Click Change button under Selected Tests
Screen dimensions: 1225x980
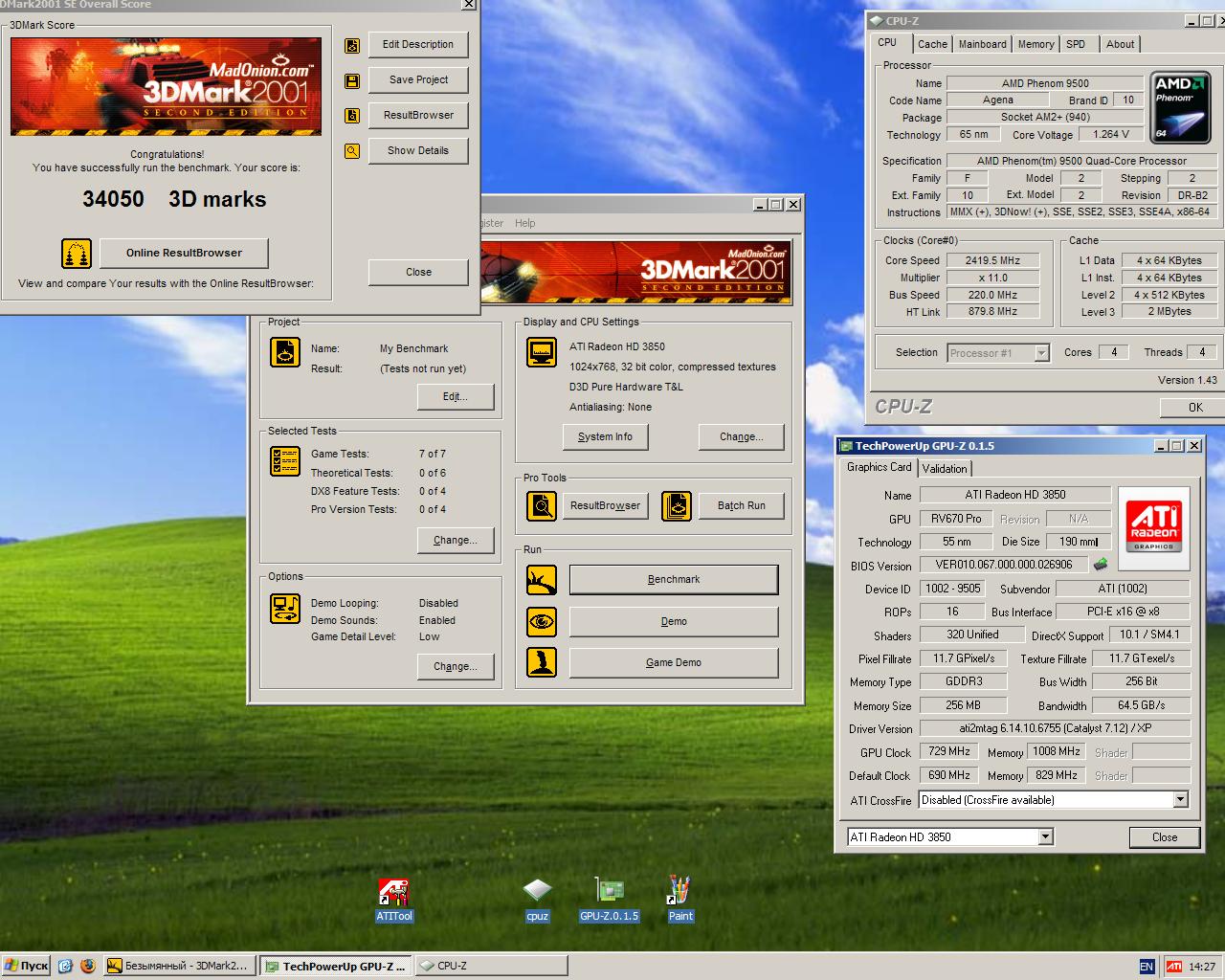click(456, 541)
